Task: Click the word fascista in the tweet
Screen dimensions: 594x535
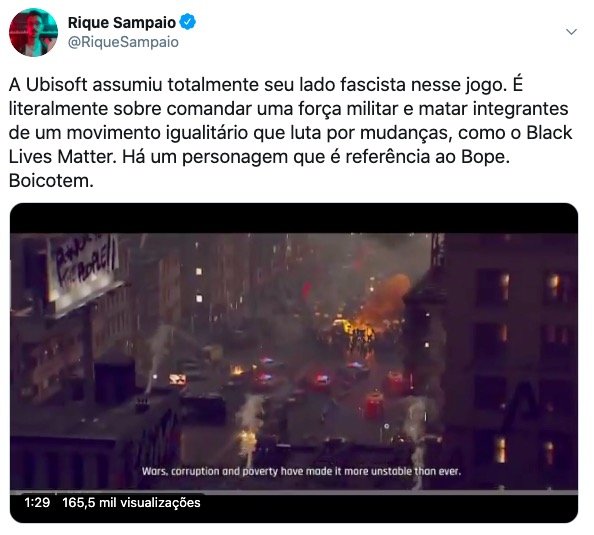Action: [373, 85]
